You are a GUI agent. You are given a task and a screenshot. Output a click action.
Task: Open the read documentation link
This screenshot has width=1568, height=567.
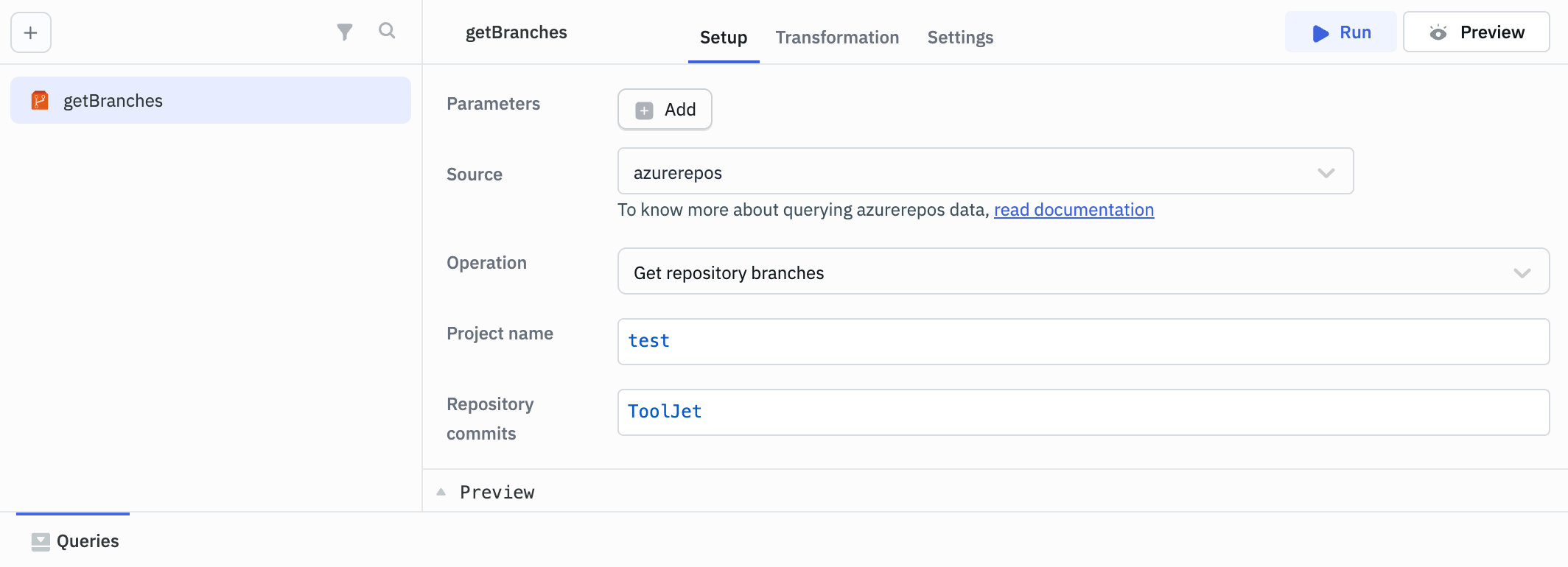(1074, 210)
